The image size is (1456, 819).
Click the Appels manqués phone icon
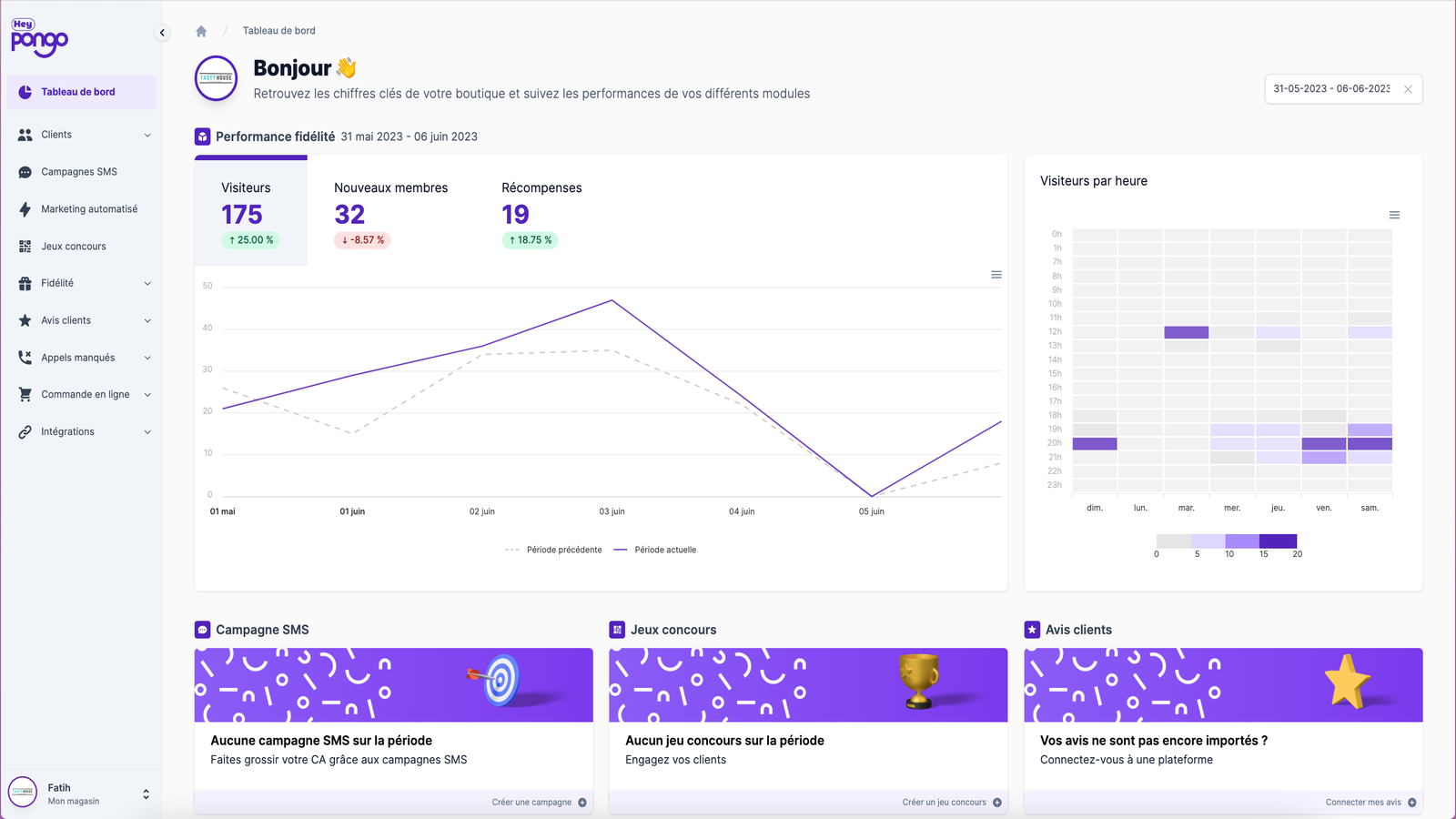coord(25,358)
